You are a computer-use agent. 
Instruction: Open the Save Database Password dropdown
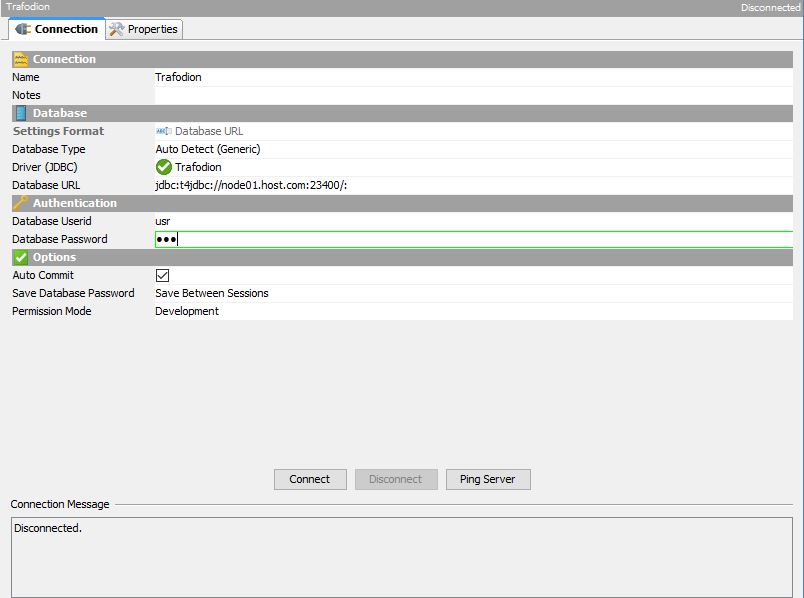470,293
